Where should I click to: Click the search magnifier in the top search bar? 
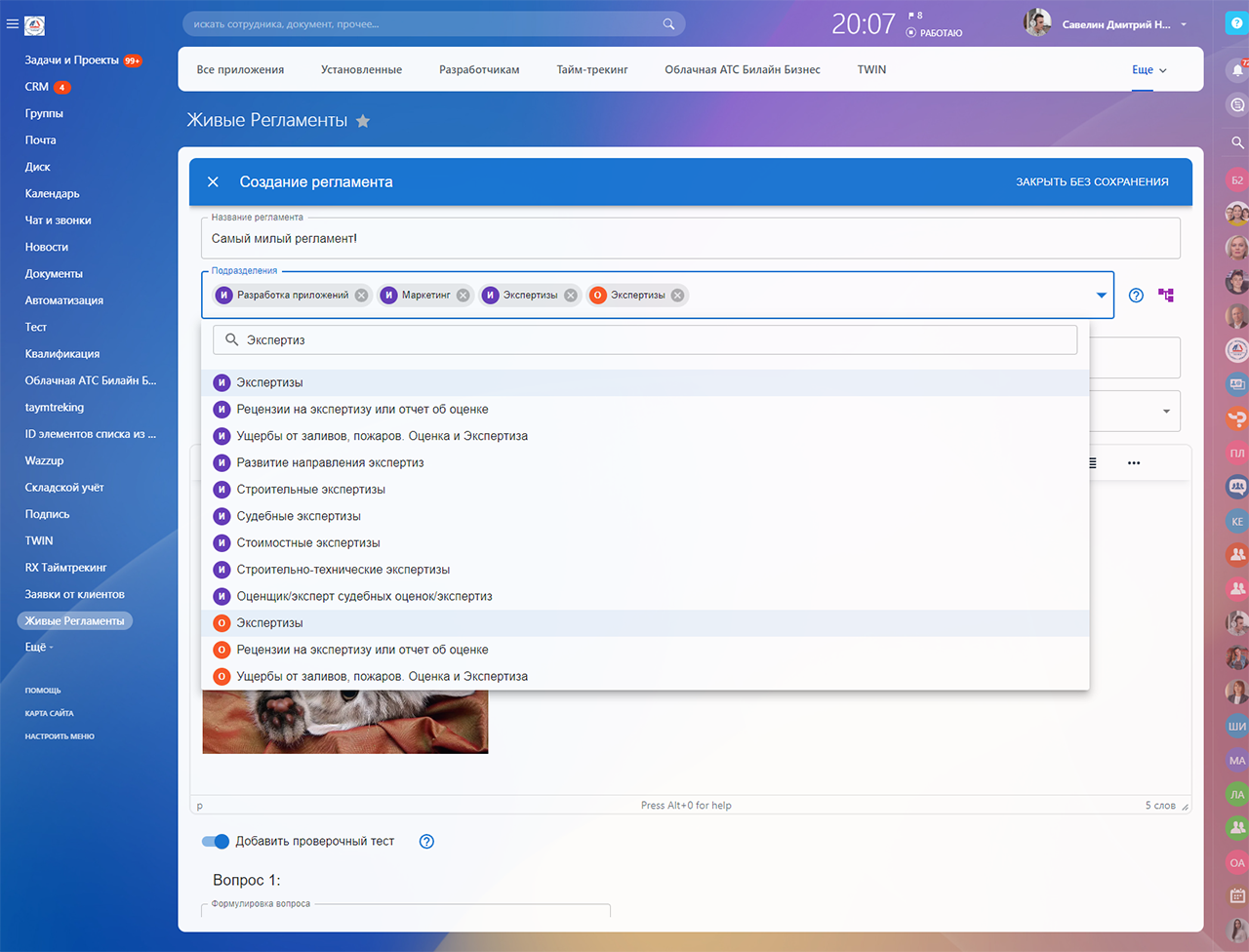pyautogui.click(x=668, y=24)
